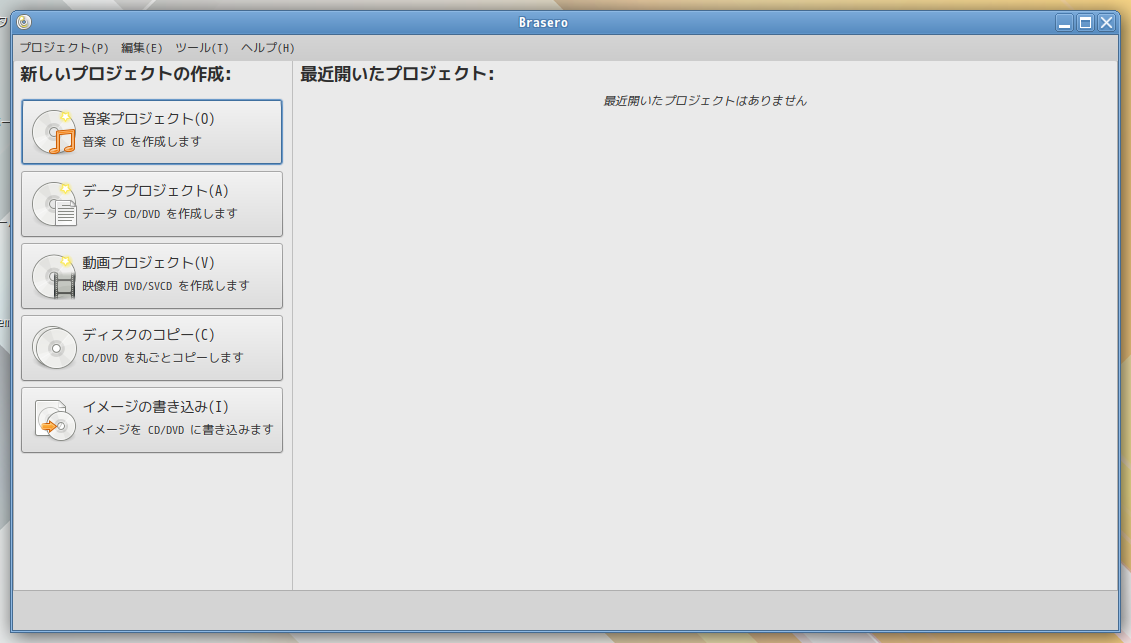This screenshot has width=1131, height=643.
Task: Open the ヘルプ(H) menu
Action: 268,48
